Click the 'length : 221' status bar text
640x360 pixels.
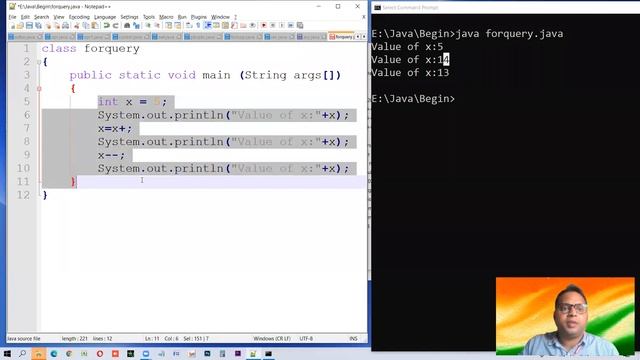coord(75,338)
